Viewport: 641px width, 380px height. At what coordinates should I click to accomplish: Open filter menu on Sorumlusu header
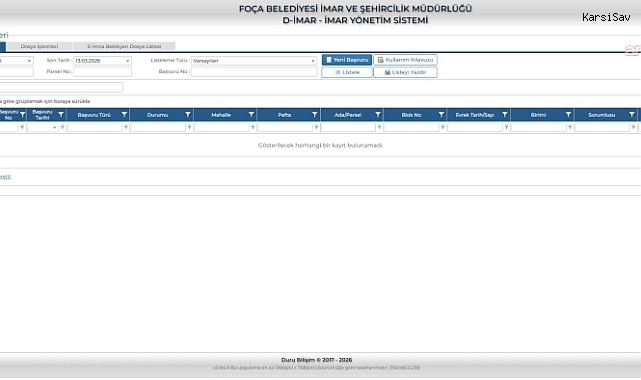(x=632, y=115)
